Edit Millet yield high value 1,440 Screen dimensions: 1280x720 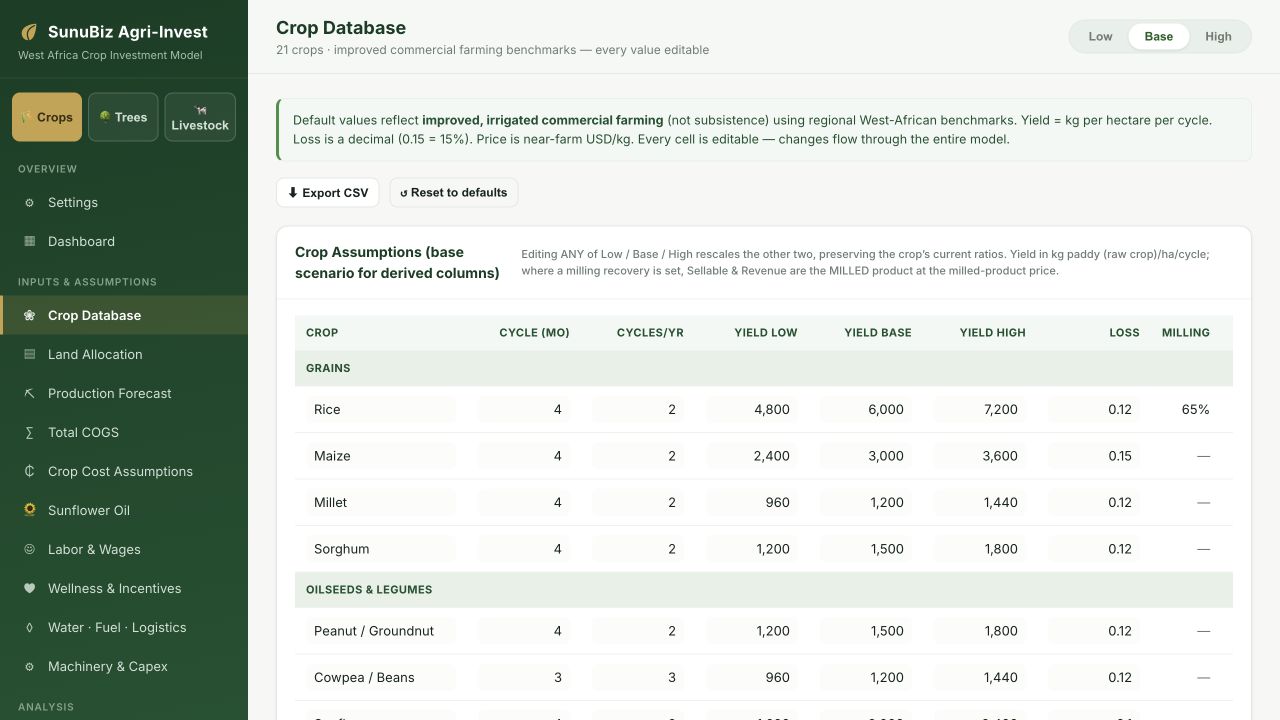pyautogui.click(x=980, y=503)
